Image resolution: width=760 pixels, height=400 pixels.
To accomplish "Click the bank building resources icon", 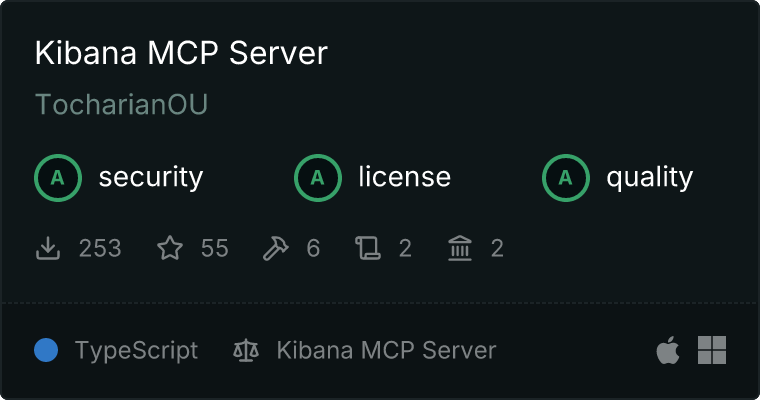I will click(460, 248).
